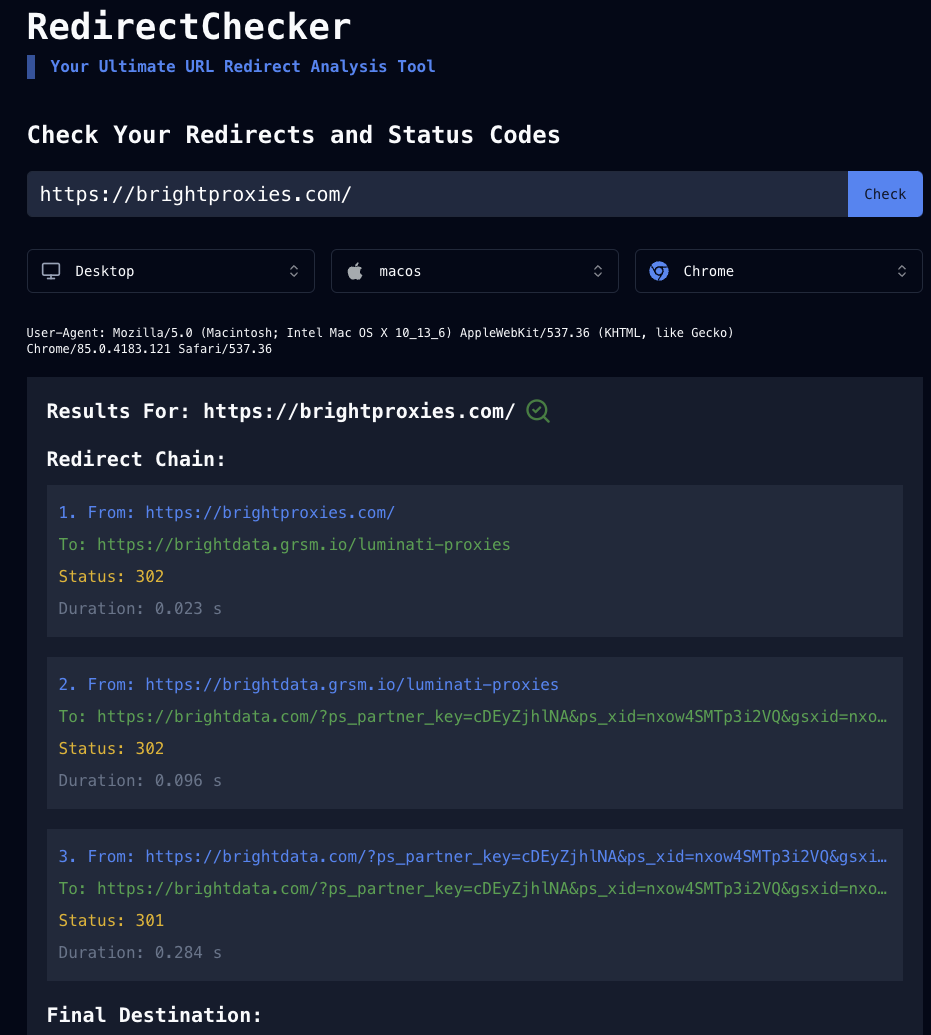Click the tagline Your Ultimate URL Redirect Analysis Tool
Image resolution: width=931 pixels, height=1035 pixels.
click(x=243, y=67)
